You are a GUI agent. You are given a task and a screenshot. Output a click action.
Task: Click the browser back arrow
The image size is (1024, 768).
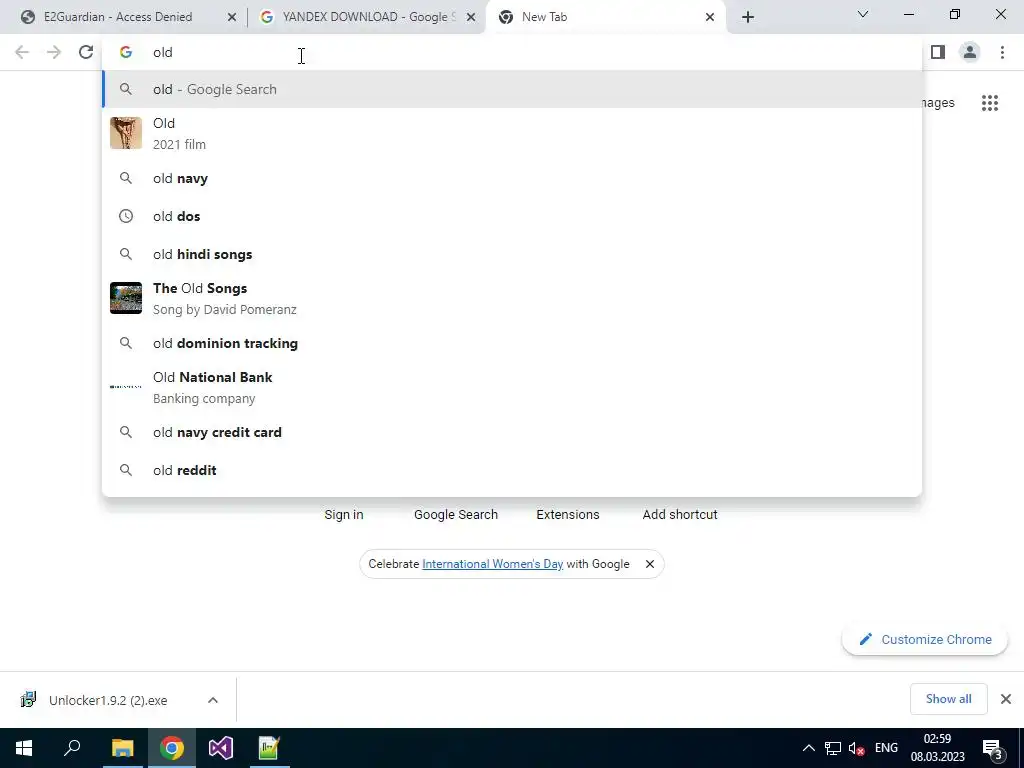[x=22, y=52]
